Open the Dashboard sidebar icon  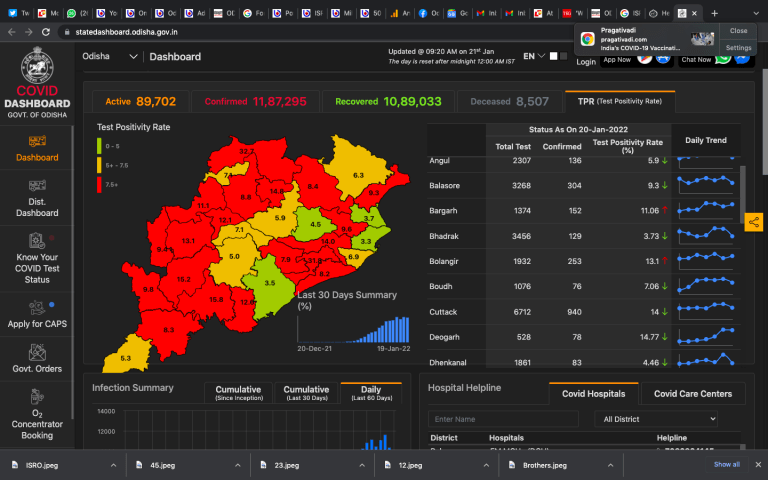(36, 140)
